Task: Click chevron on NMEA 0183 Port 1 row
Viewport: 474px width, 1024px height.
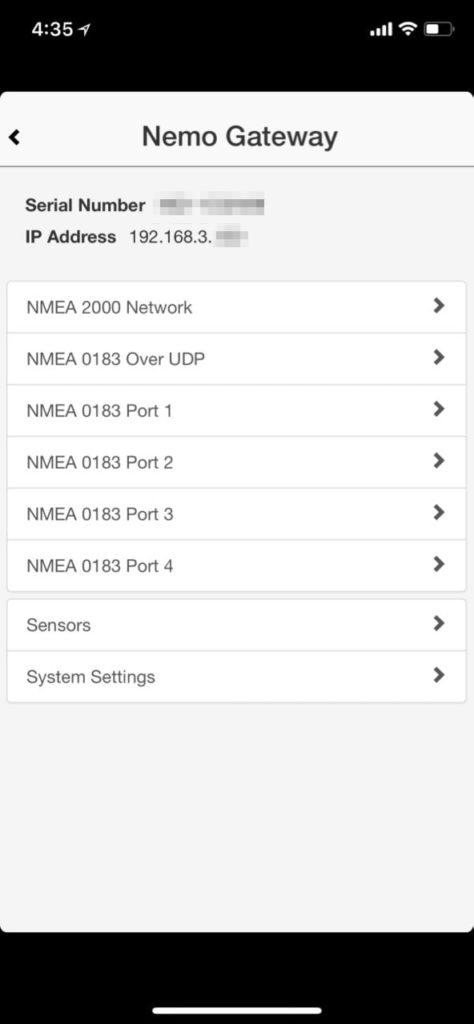Action: click(x=439, y=409)
